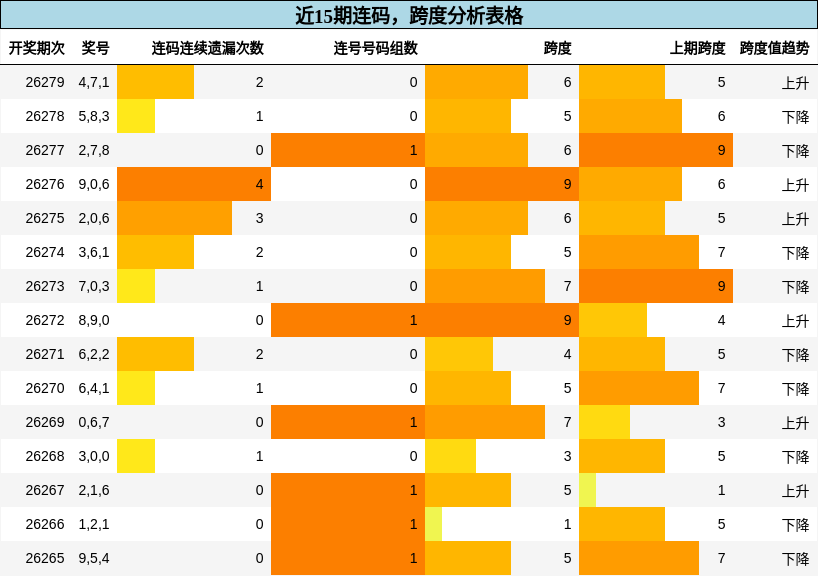Click trend 上升 in row 26276

coord(795,185)
